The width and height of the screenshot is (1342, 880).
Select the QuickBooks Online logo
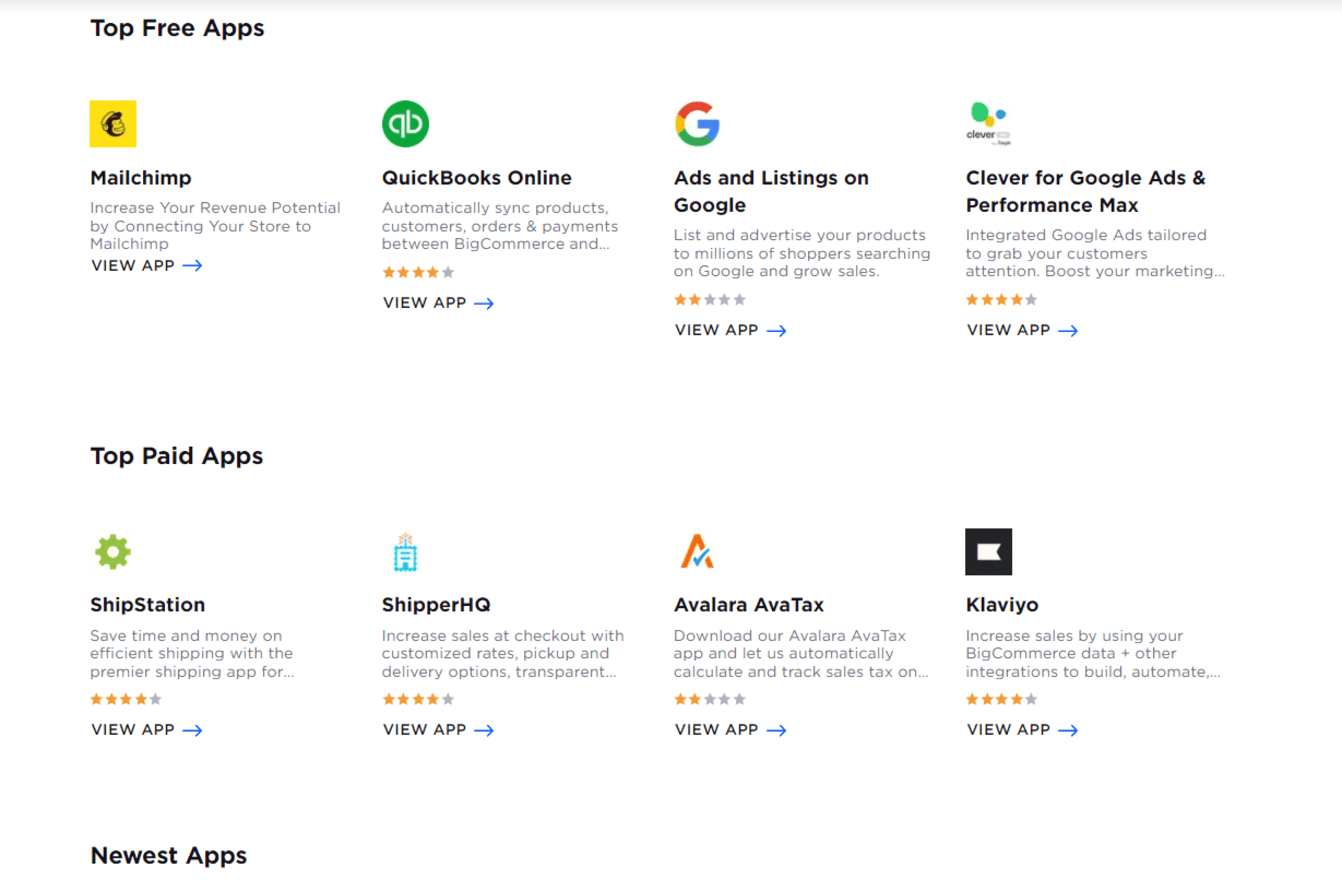click(405, 122)
